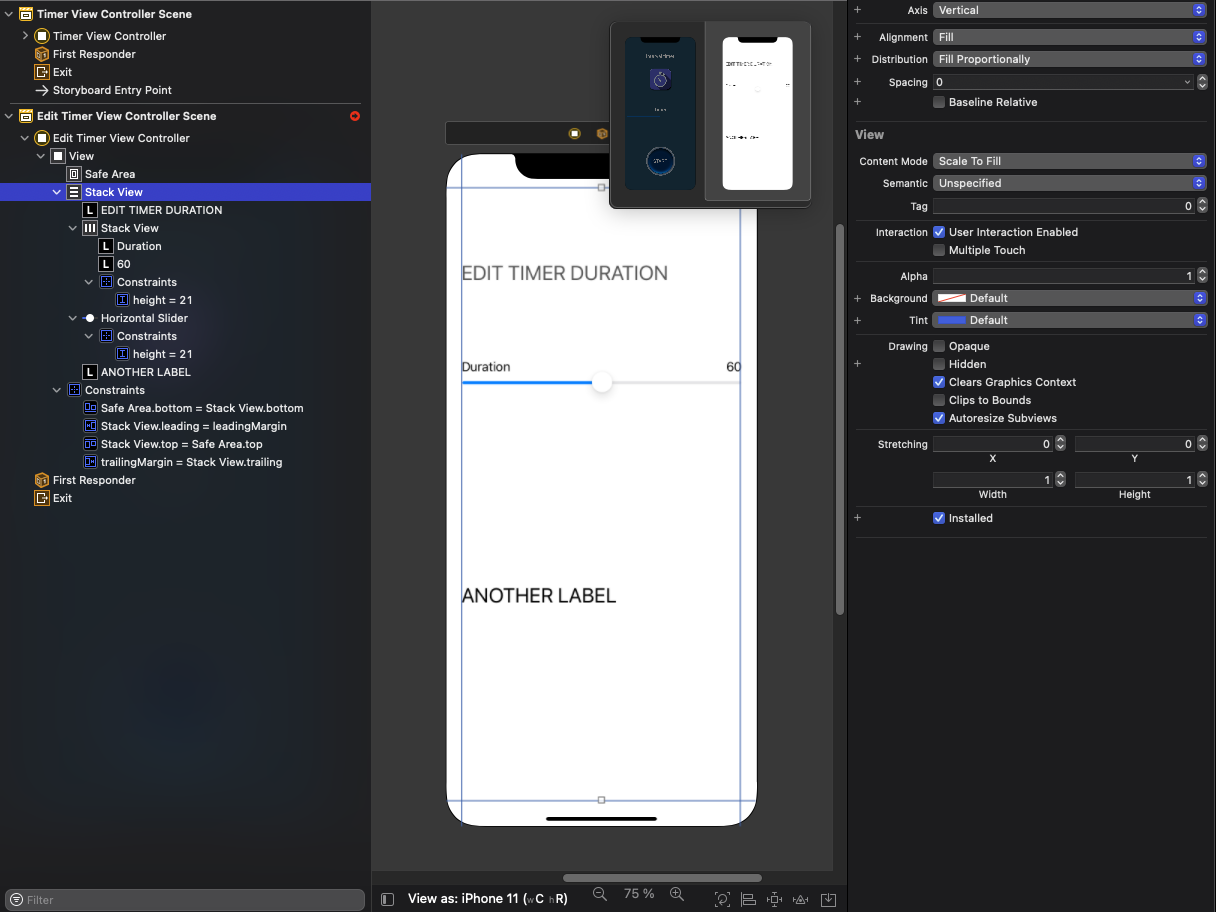Image resolution: width=1216 pixels, height=912 pixels.
Task: Open the Content Mode dropdown
Action: [x=1070, y=161]
